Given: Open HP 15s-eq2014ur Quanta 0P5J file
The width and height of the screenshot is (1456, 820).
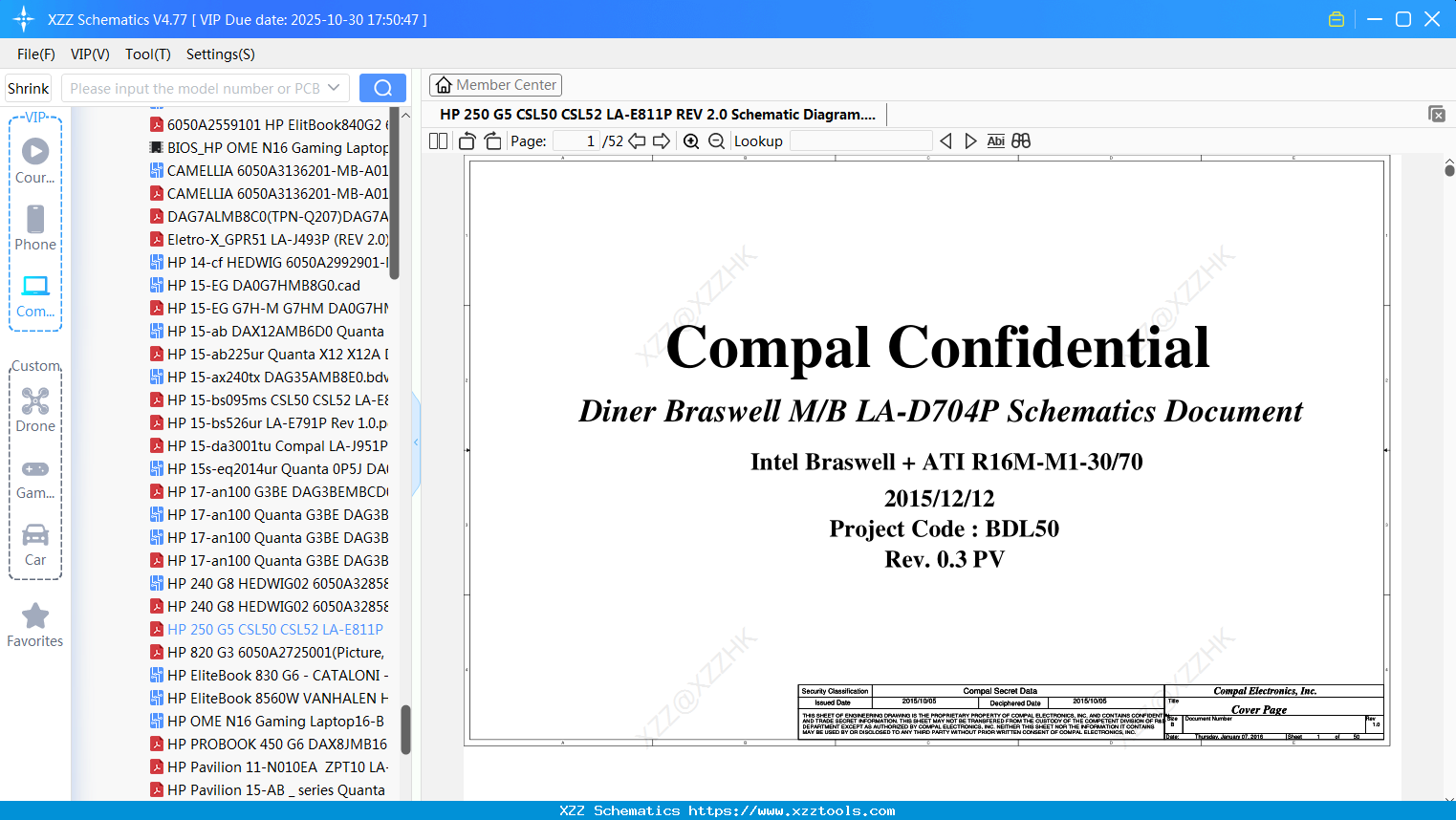Looking at the screenshot, I should 269,468.
